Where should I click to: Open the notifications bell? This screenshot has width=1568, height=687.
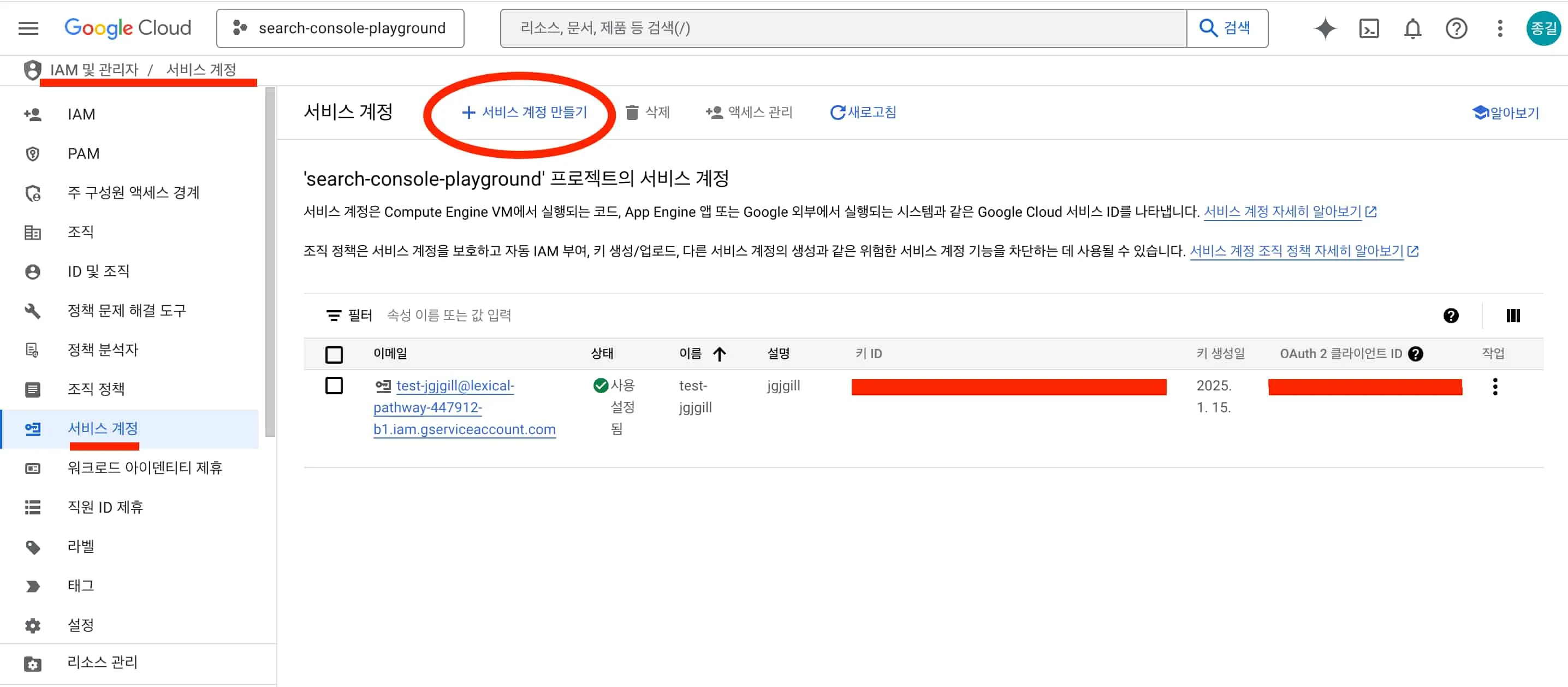tap(1413, 28)
